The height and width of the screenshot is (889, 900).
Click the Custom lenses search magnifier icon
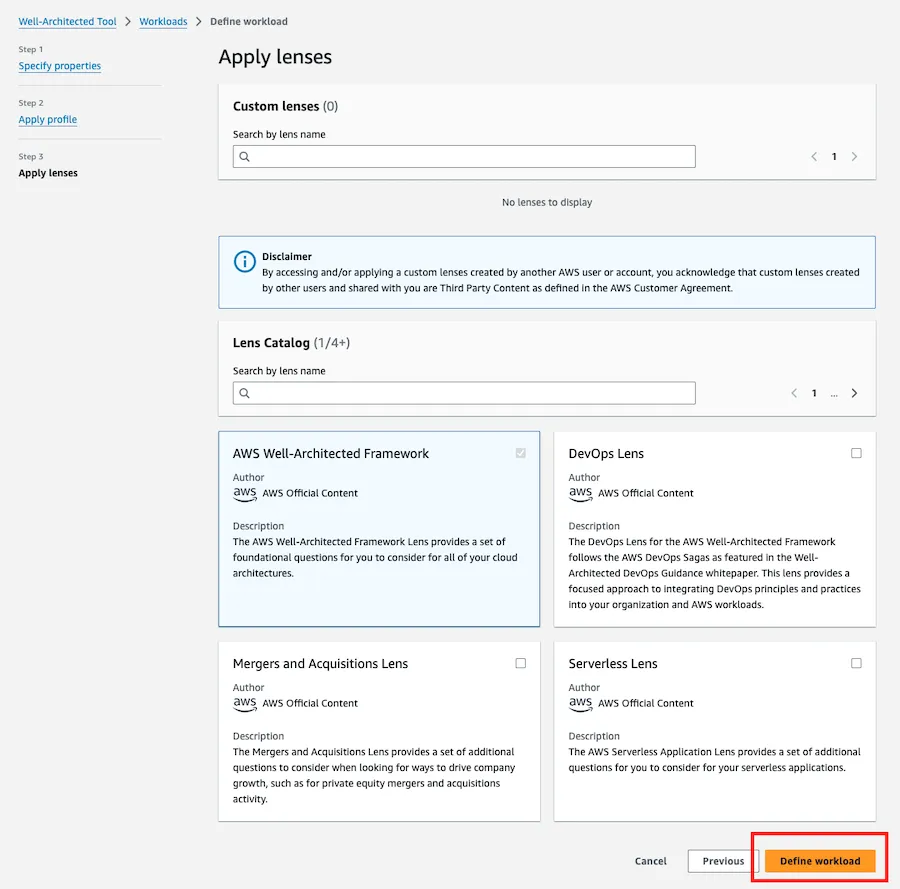245,157
